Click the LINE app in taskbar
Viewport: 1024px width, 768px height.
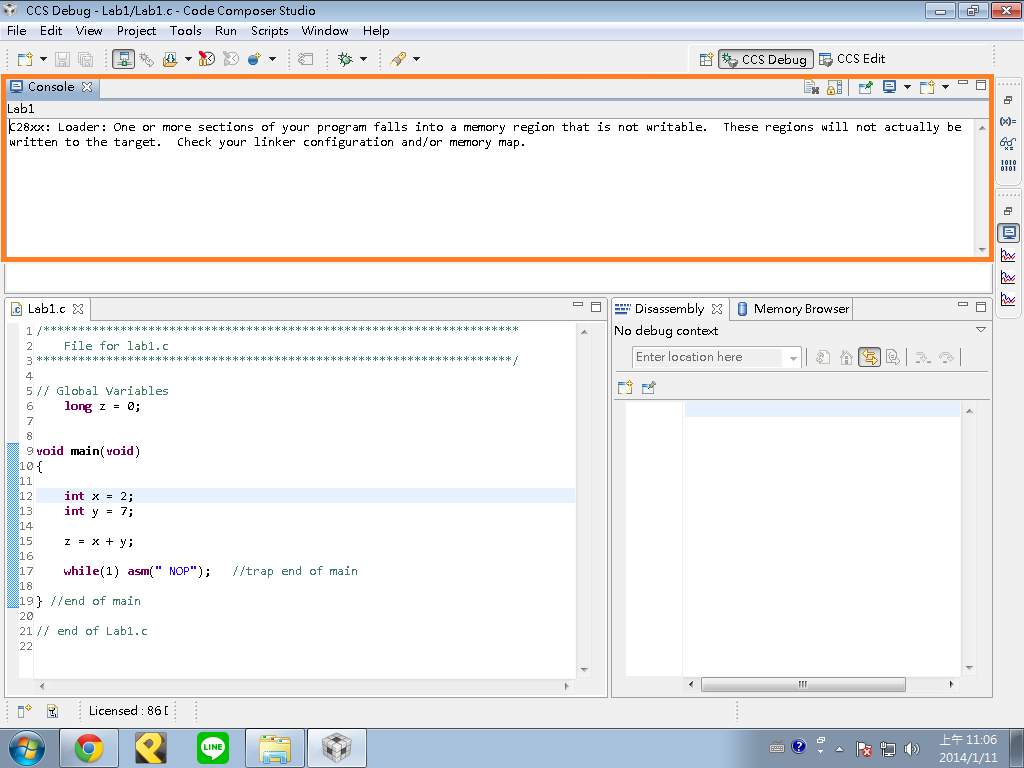coord(212,747)
